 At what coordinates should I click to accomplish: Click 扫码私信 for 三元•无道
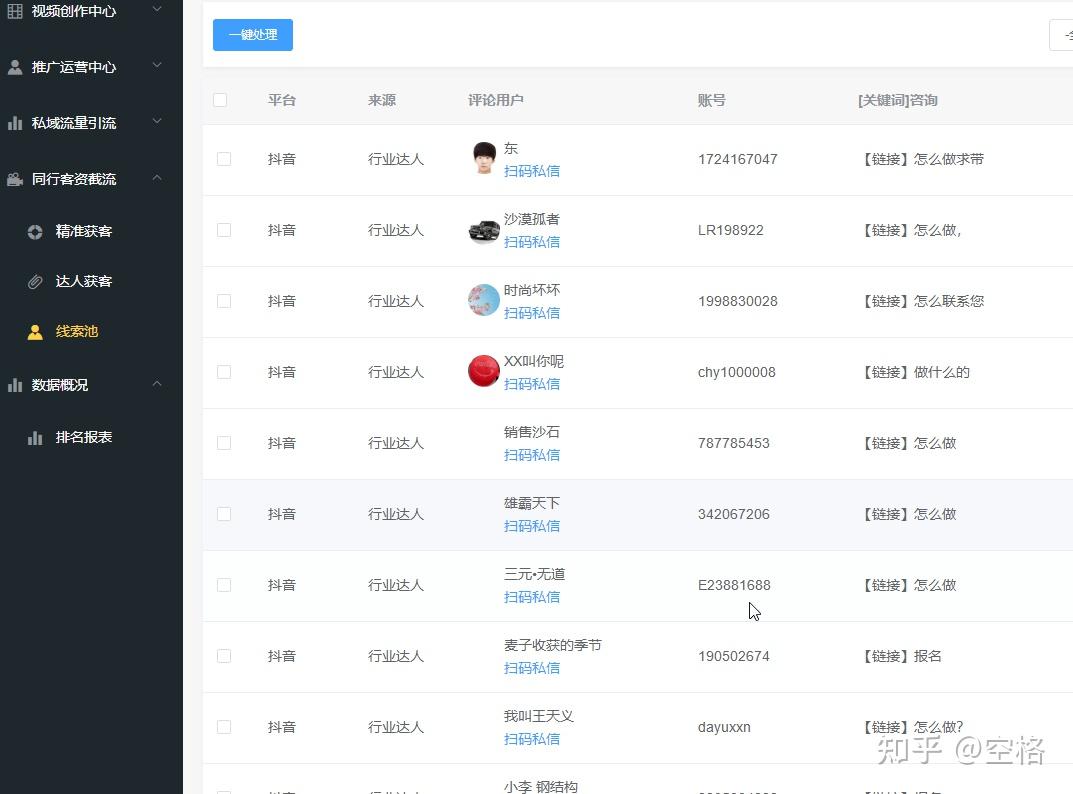click(x=532, y=598)
